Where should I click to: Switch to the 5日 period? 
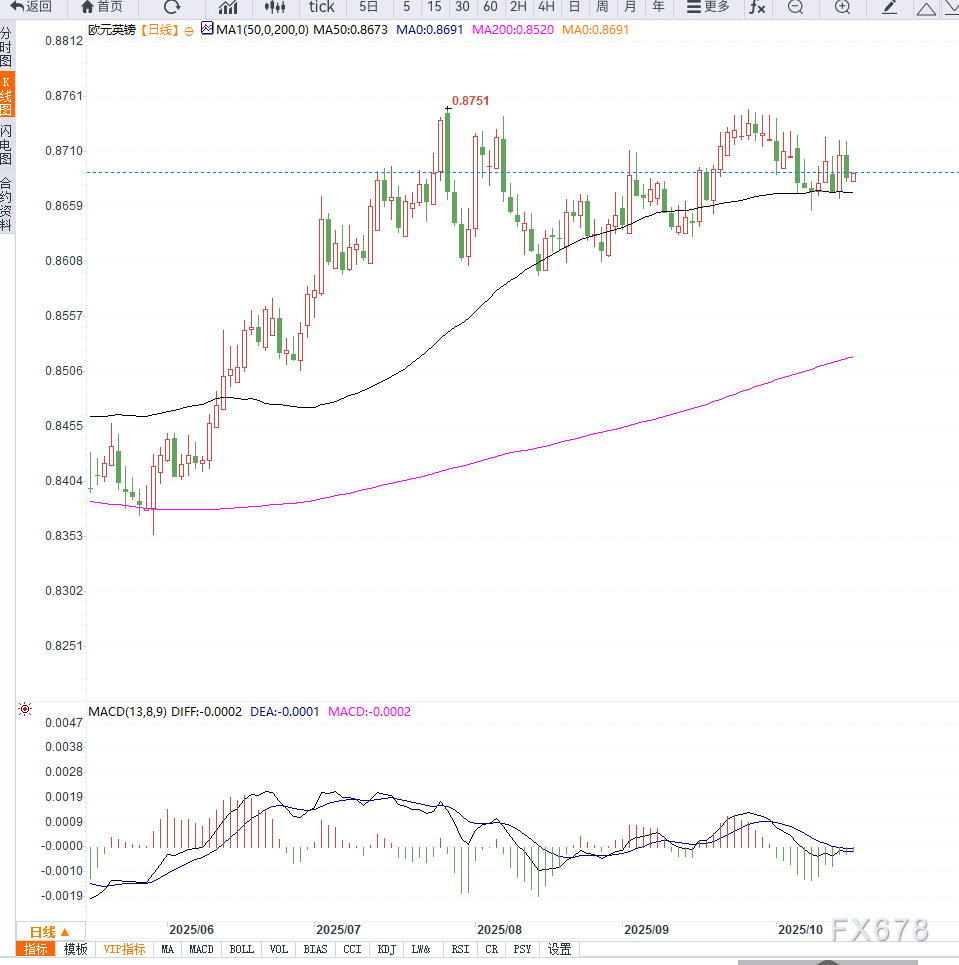[x=368, y=7]
